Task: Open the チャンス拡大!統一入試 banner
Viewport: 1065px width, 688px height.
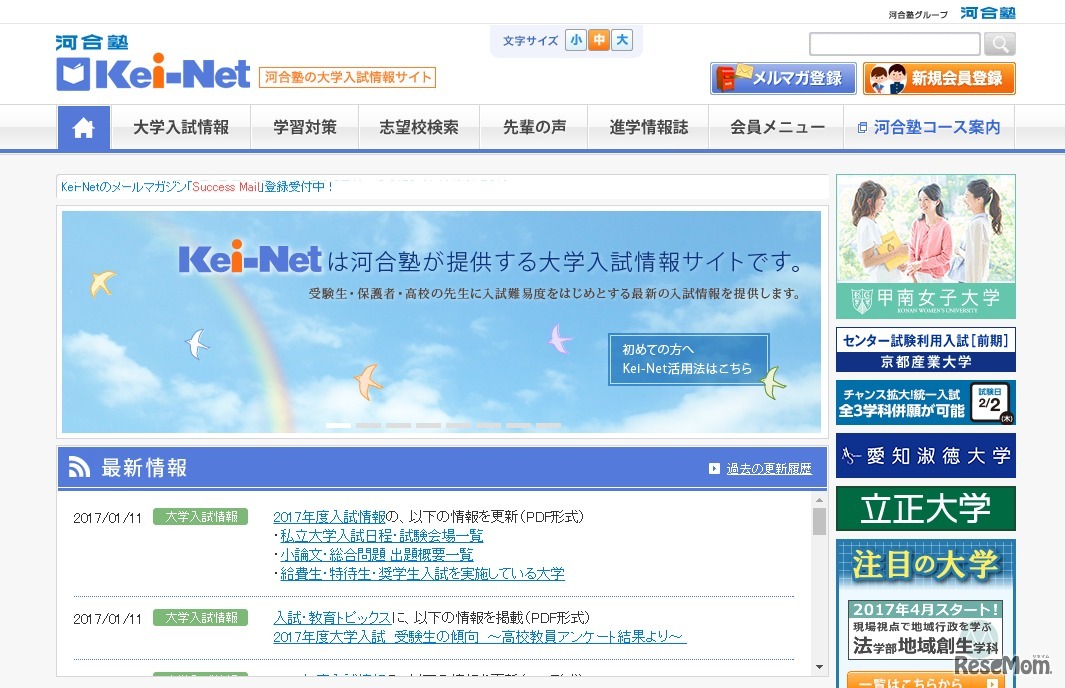Action: 926,402
